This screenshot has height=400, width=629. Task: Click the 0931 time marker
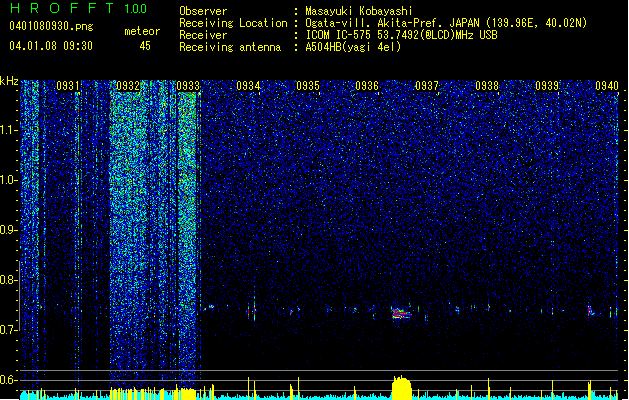[68, 86]
